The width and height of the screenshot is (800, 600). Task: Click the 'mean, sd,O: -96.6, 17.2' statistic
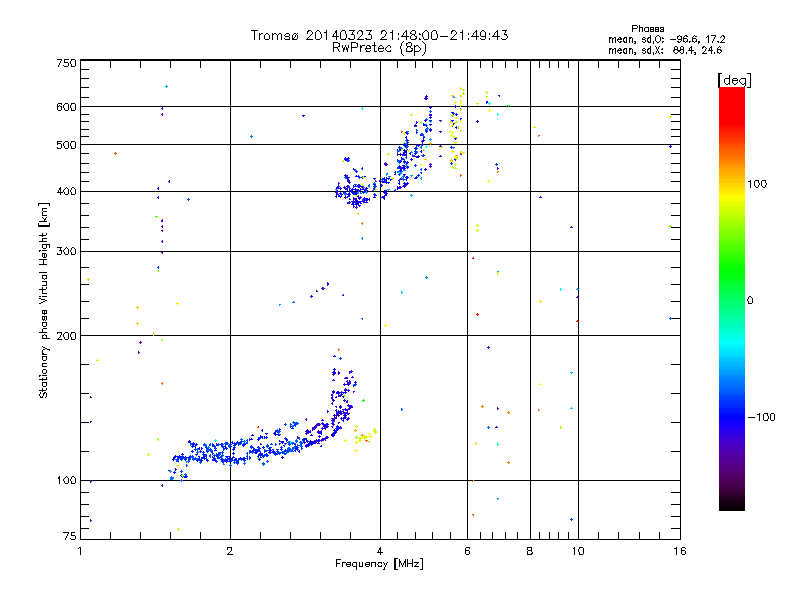(666, 39)
